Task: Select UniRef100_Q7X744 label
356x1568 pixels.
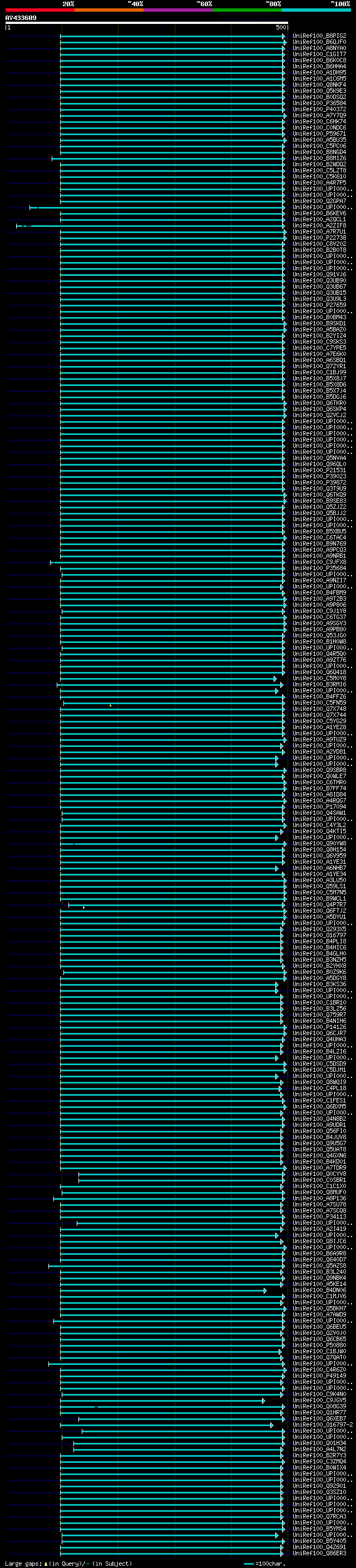Action: pyautogui.click(x=319, y=715)
